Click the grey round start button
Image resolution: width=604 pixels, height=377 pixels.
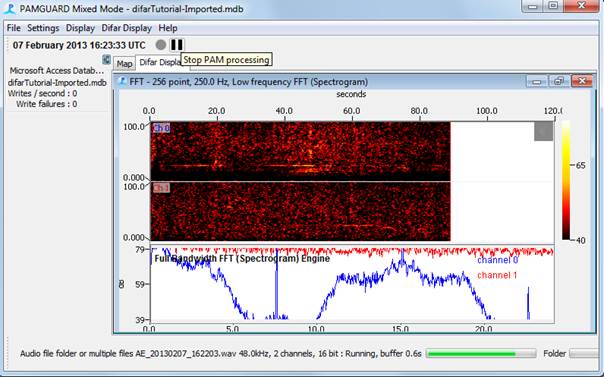(161, 45)
